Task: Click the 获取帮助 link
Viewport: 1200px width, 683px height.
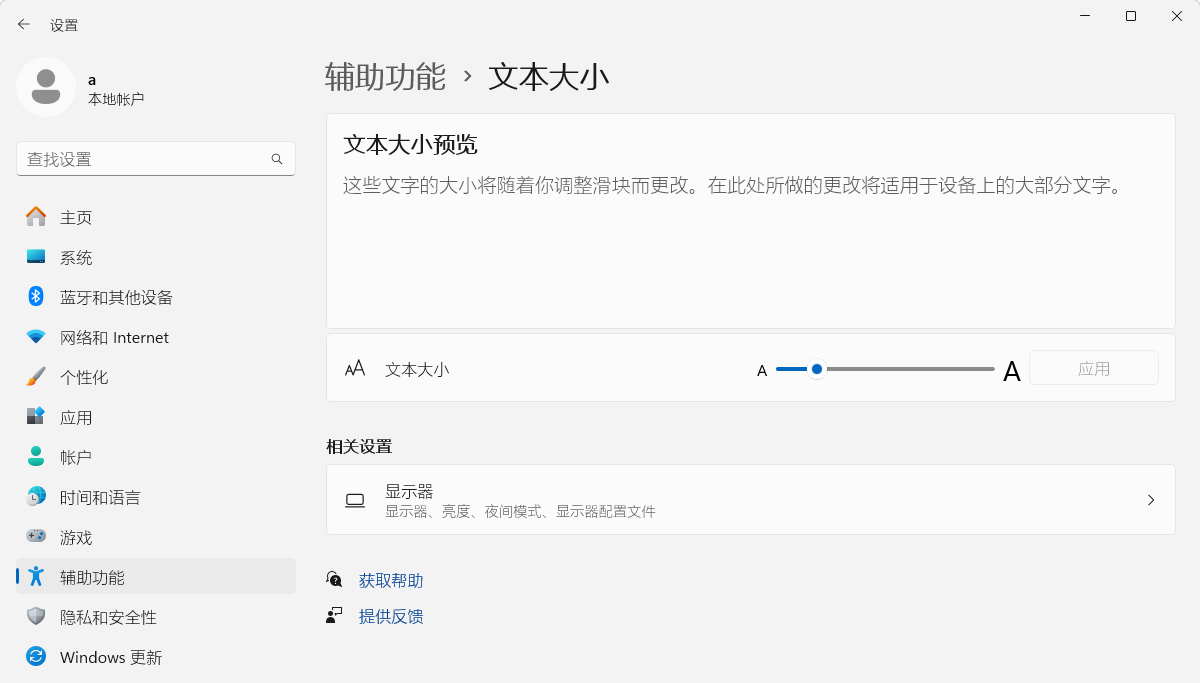Action: tap(391, 581)
